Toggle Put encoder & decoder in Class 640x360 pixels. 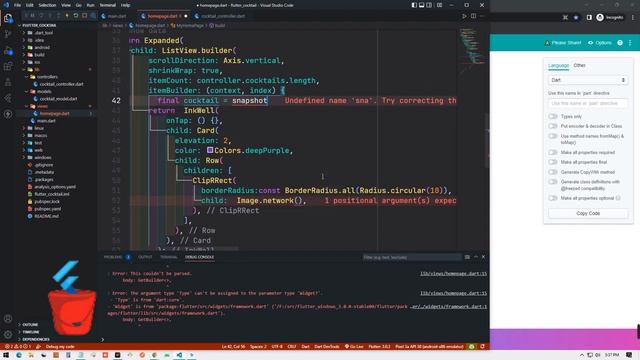[553, 127]
